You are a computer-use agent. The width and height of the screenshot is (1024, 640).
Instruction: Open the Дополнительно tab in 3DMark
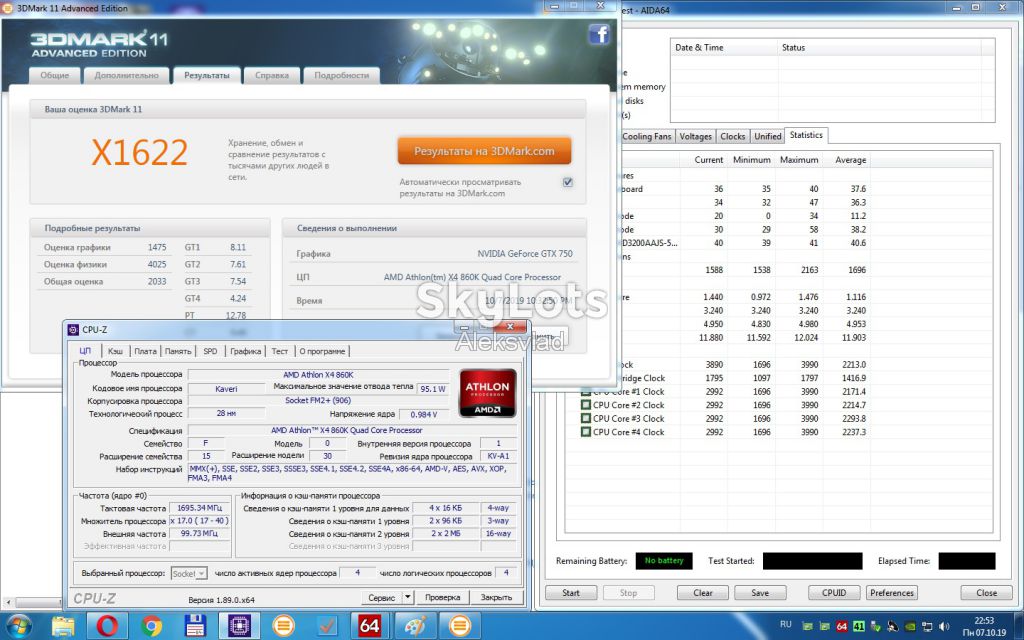pyautogui.click(x=126, y=75)
